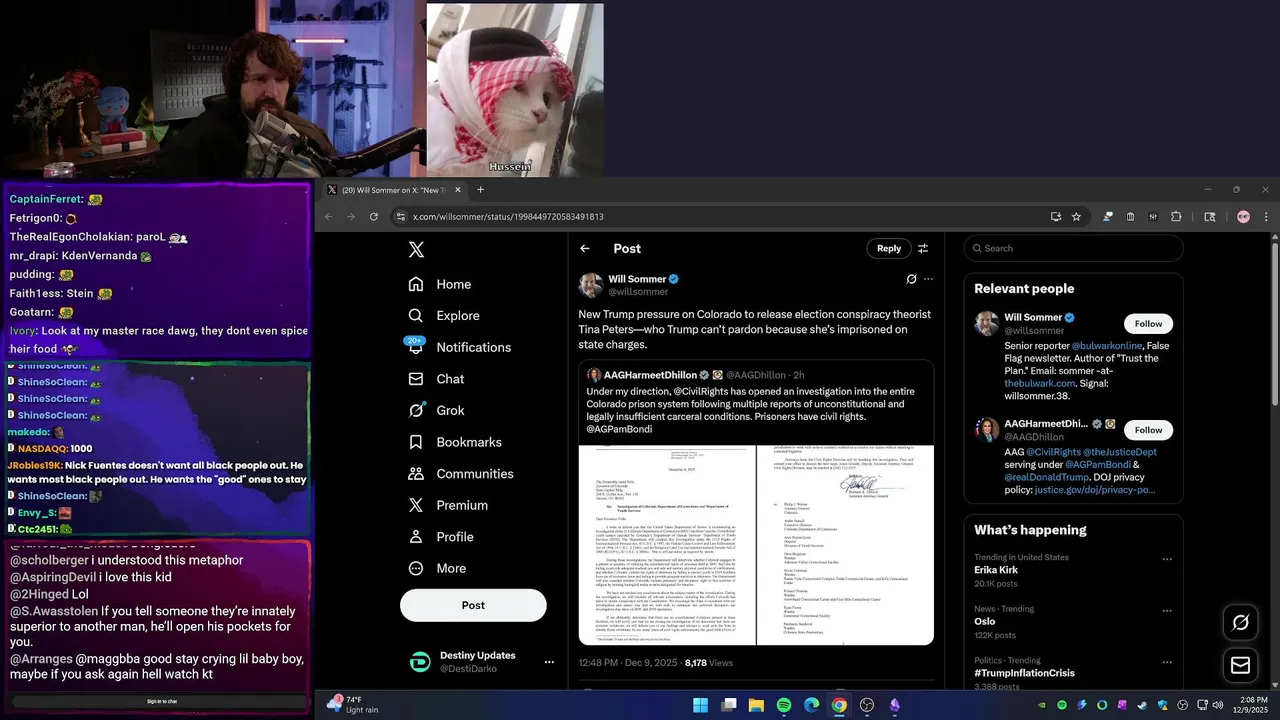Open Communities in the X sidebar
The image size is (1280, 720).
pos(461,474)
